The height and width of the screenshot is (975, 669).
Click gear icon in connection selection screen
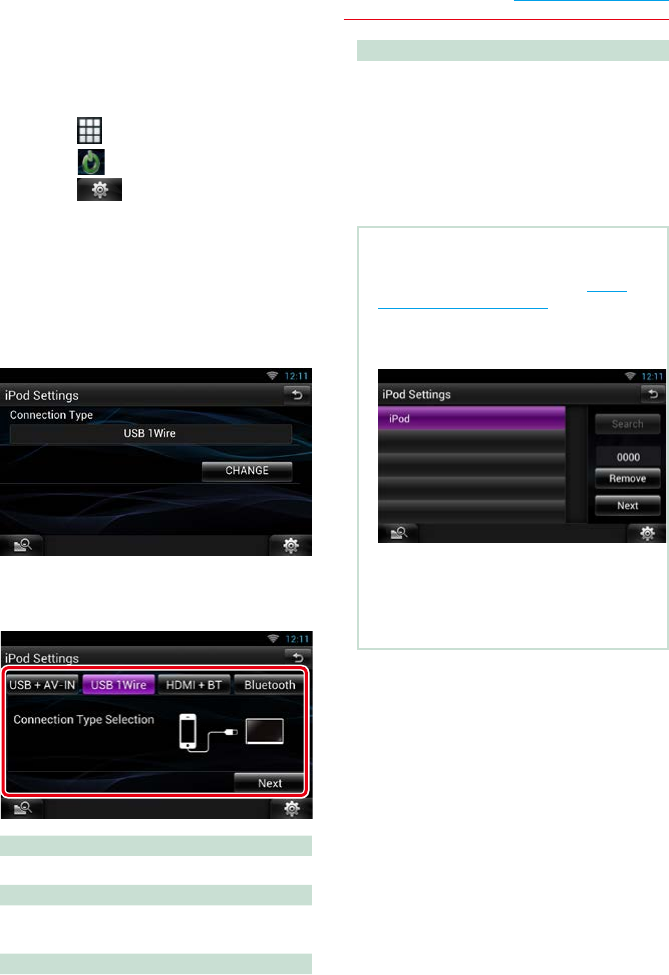[291, 808]
